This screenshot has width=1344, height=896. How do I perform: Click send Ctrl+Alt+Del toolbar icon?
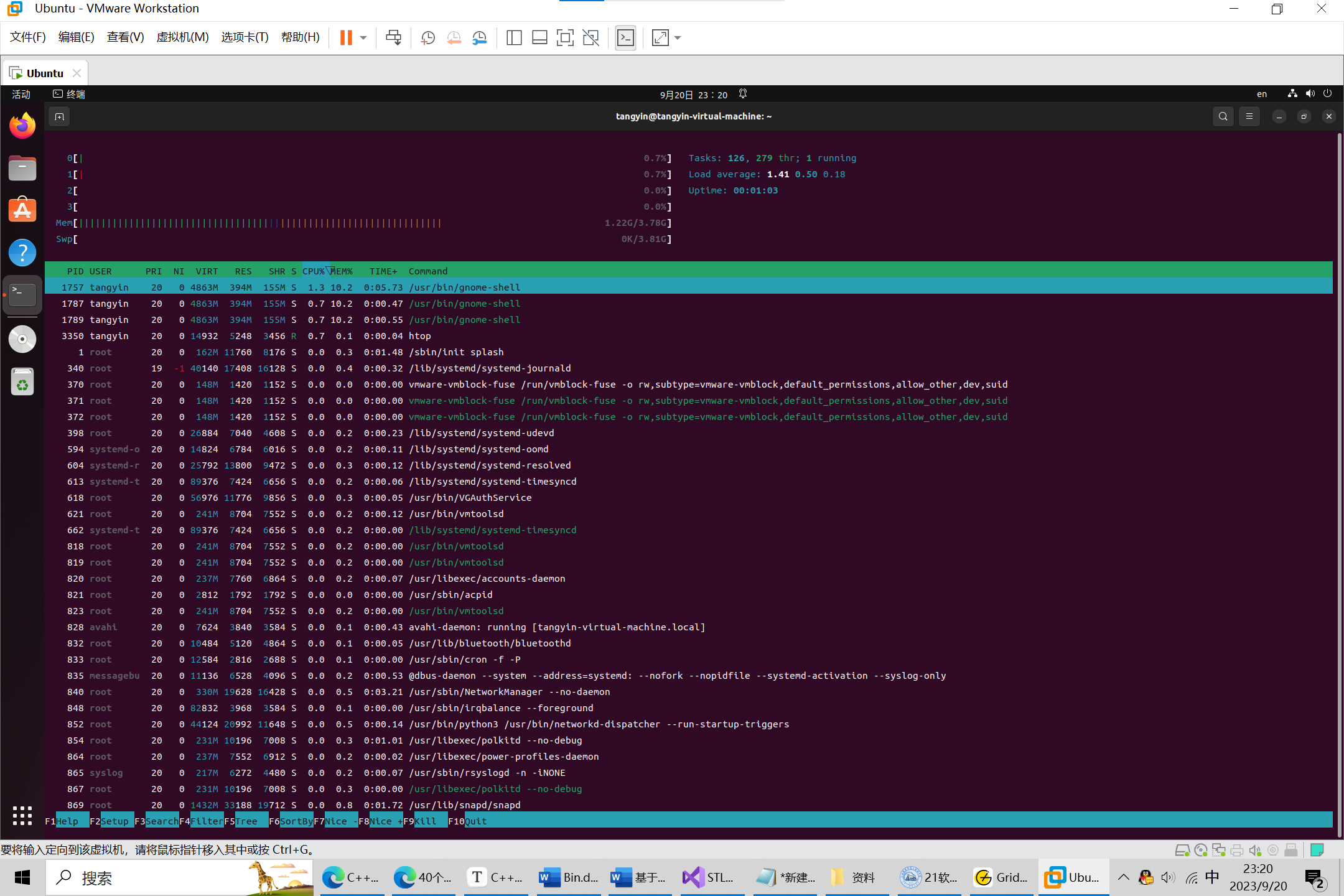coord(393,38)
